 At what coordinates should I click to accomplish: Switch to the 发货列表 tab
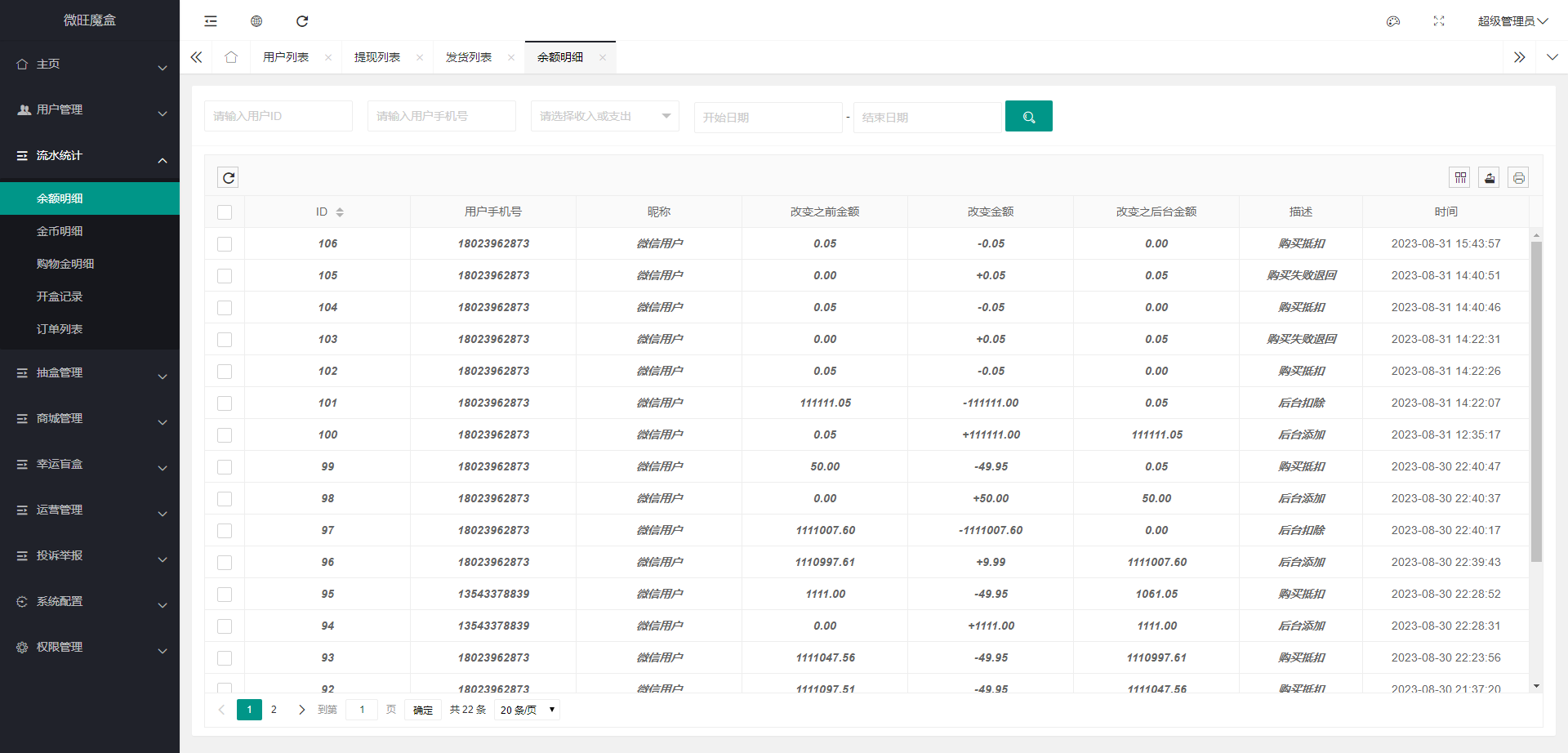[469, 57]
